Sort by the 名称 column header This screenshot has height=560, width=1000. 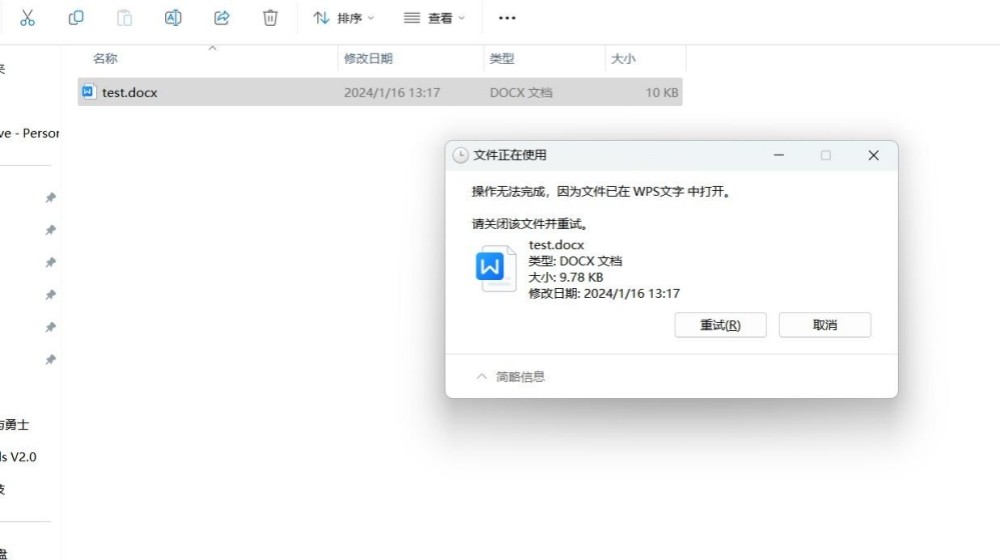105,59
